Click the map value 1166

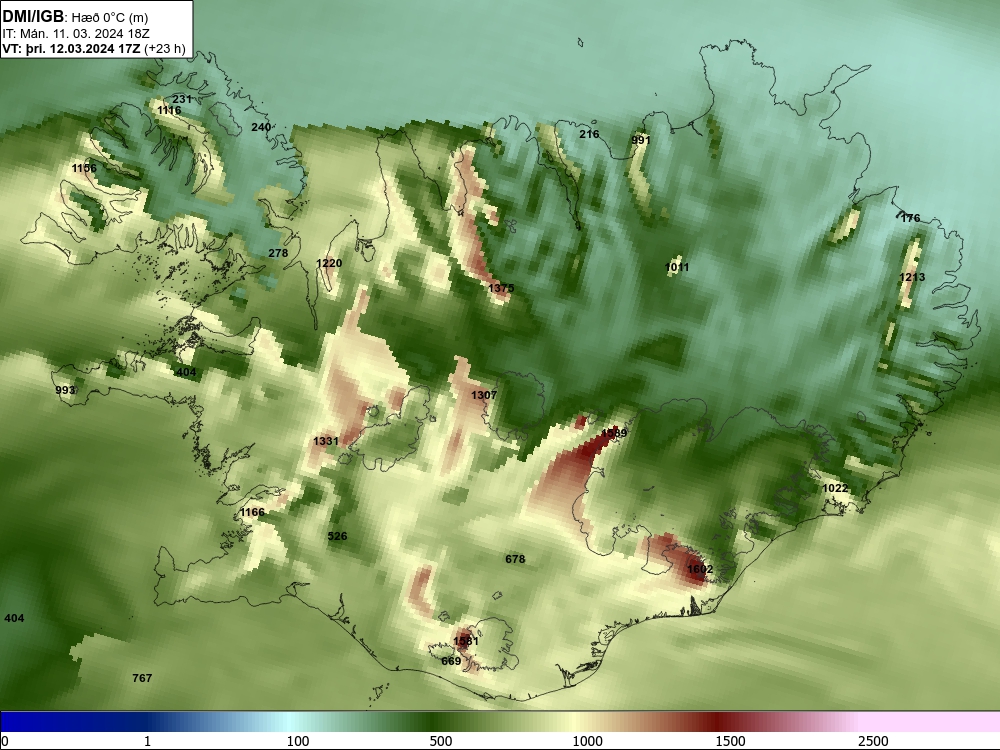(253, 512)
